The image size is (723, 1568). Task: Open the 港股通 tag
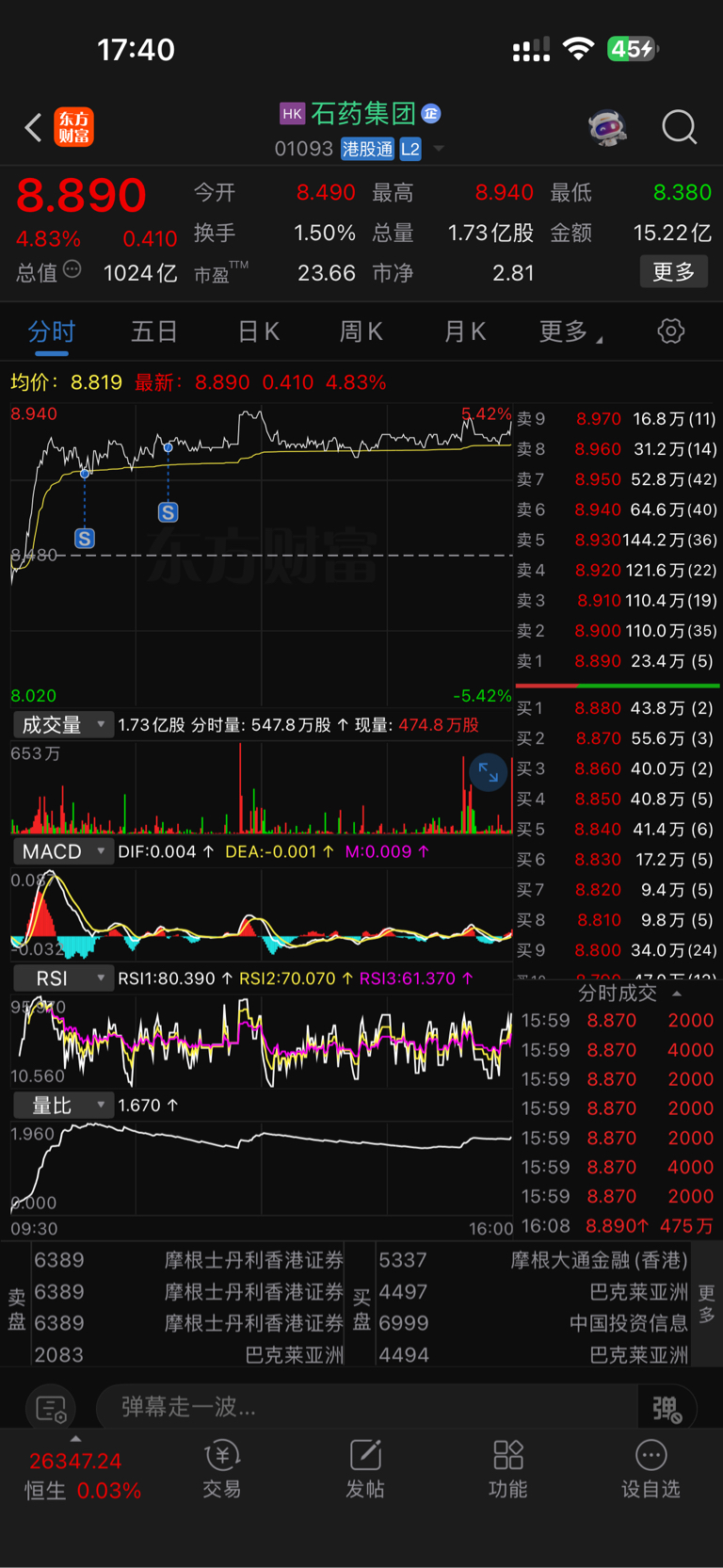367,149
